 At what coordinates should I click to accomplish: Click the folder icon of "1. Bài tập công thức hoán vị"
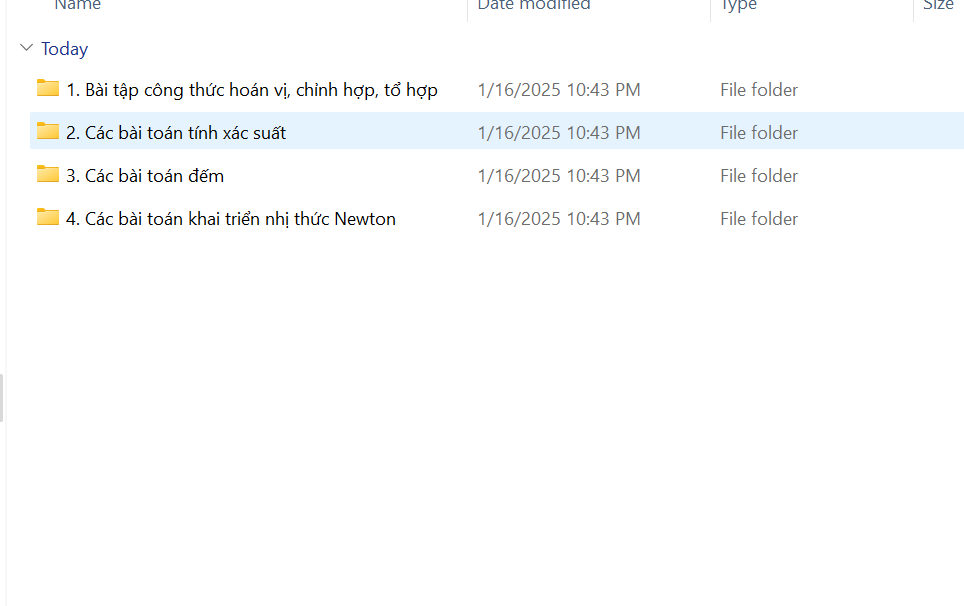(48, 88)
